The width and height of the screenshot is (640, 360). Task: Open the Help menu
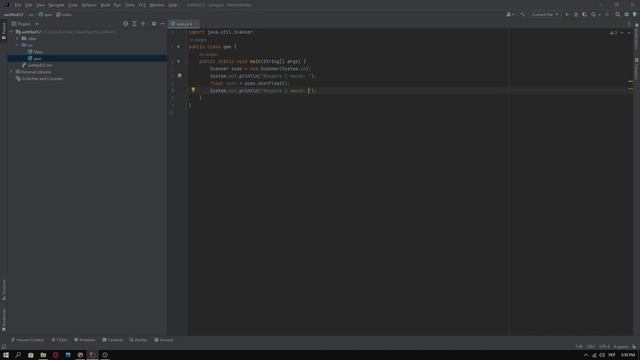173,5
